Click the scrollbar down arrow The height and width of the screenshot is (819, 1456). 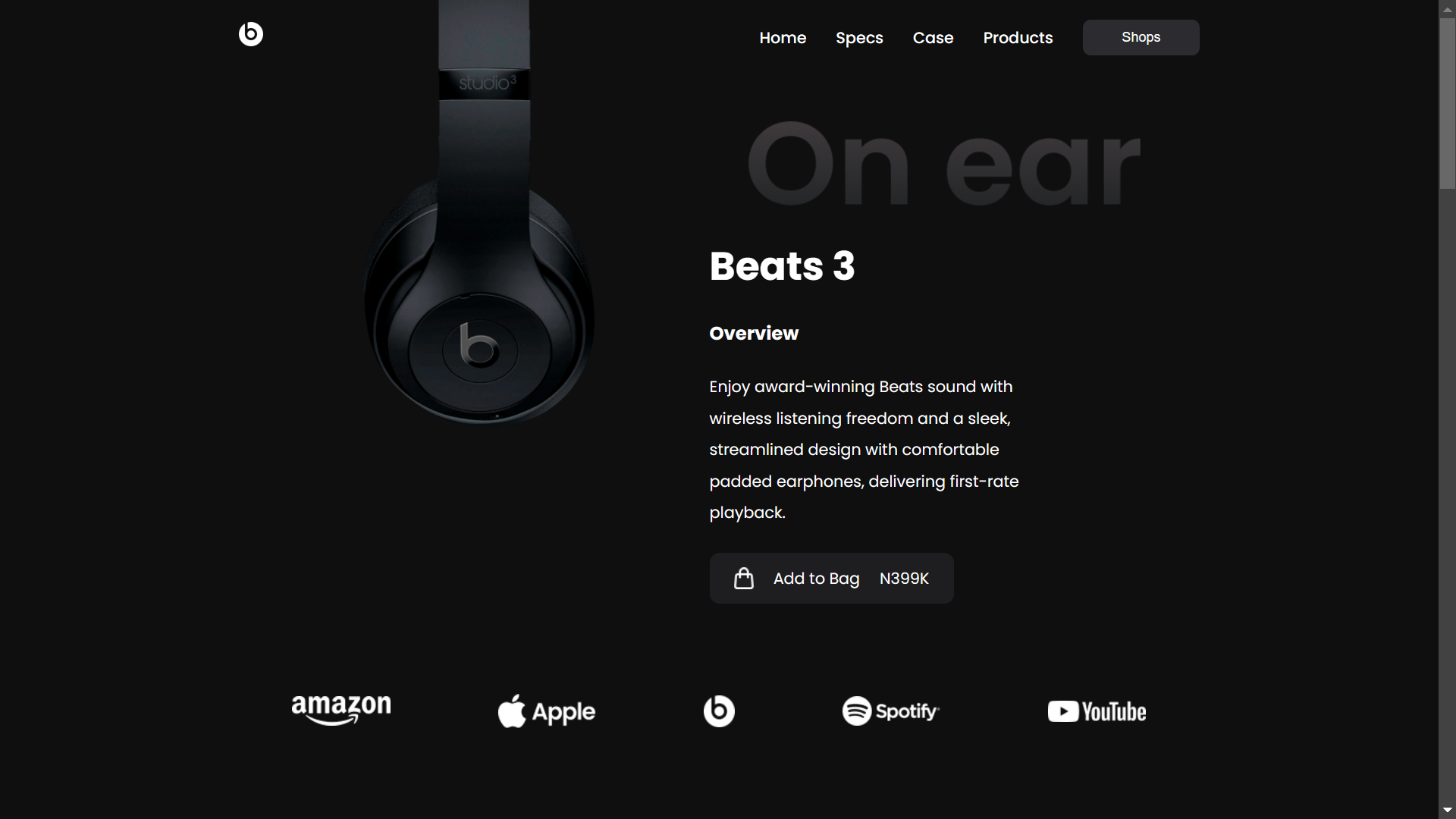(x=1447, y=811)
